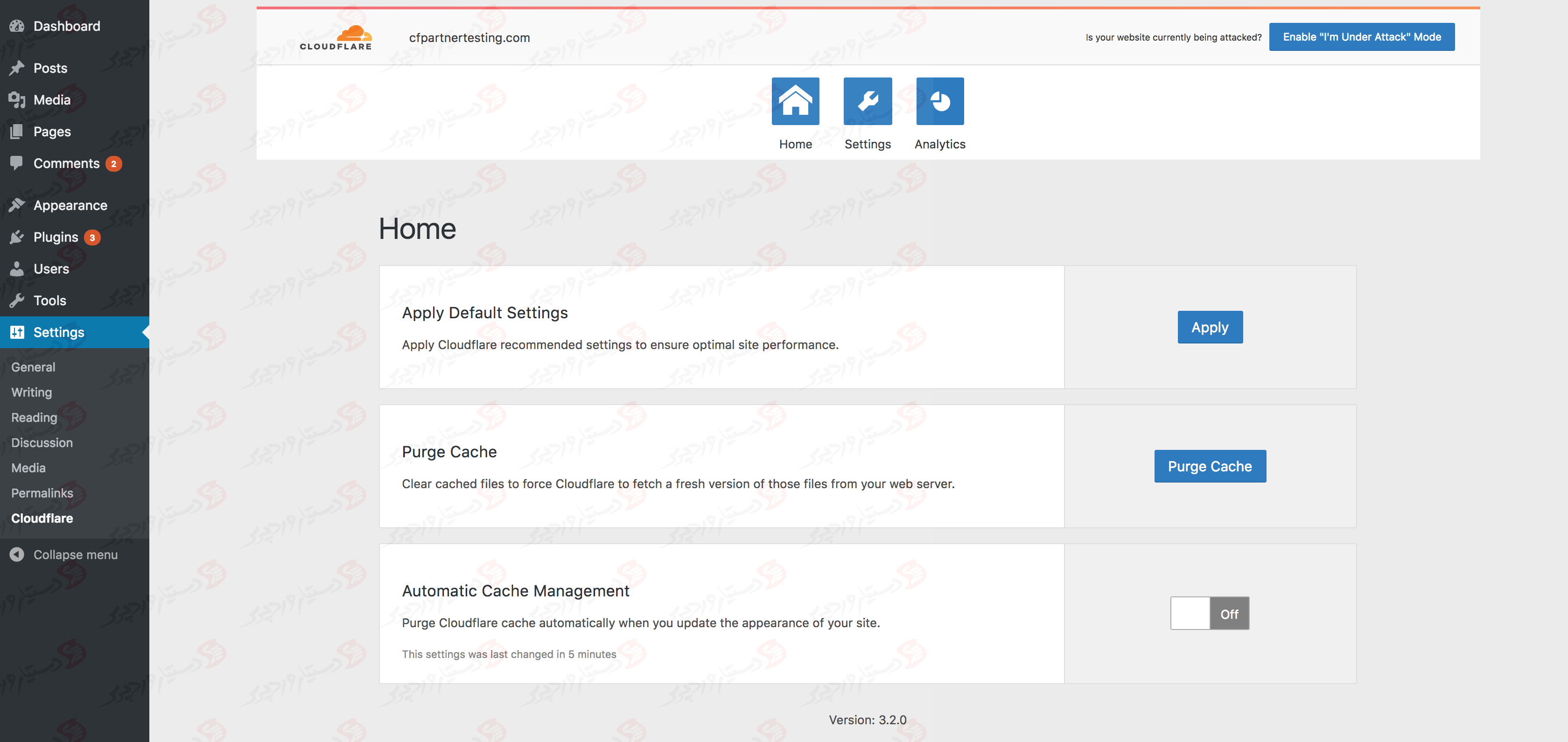Open General settings from submenu
Screen dimensions: 1568x742
coord(33,366)
